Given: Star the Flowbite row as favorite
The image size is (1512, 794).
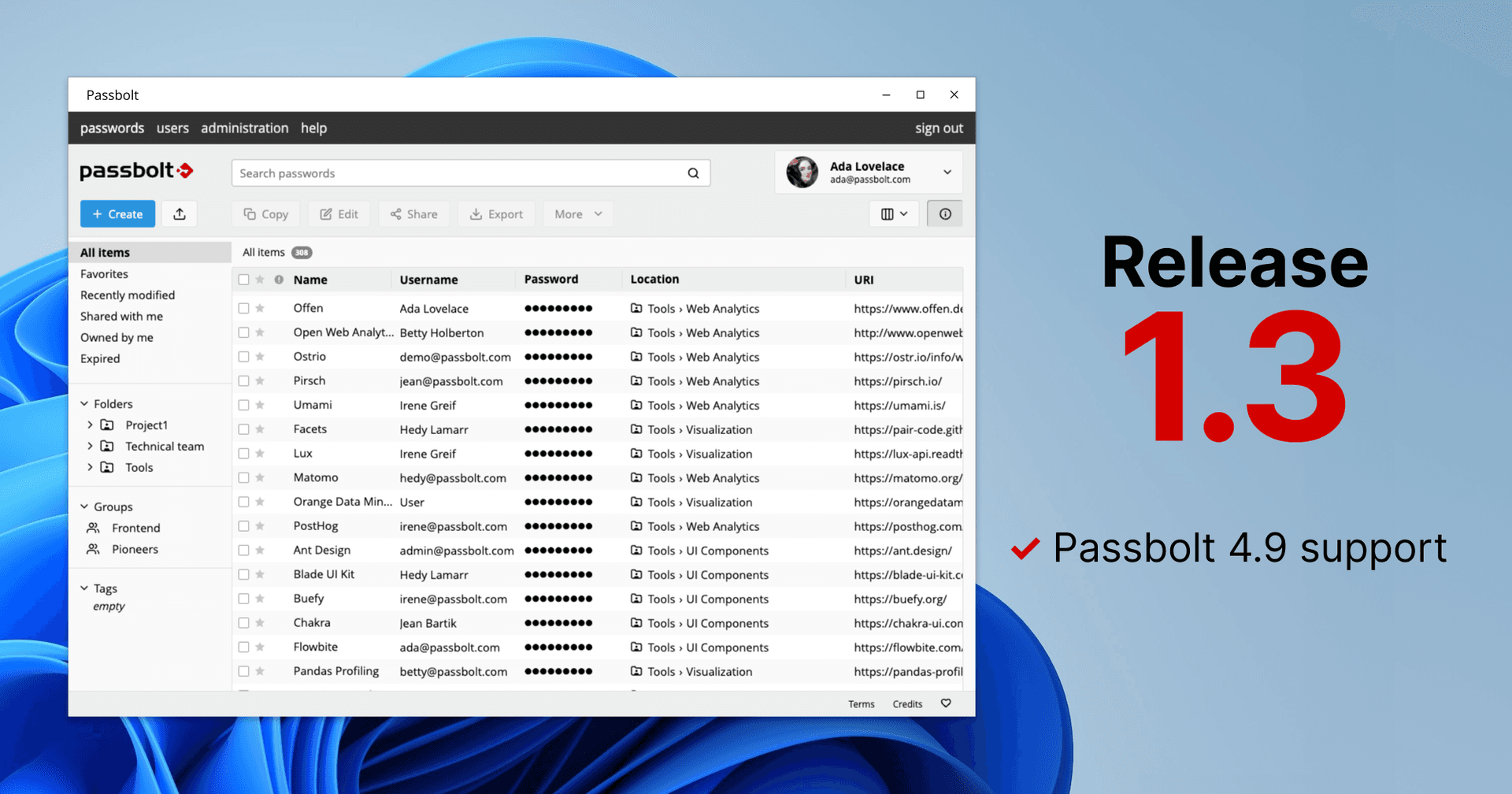Looking at the screenshot, I should point(260,647).
